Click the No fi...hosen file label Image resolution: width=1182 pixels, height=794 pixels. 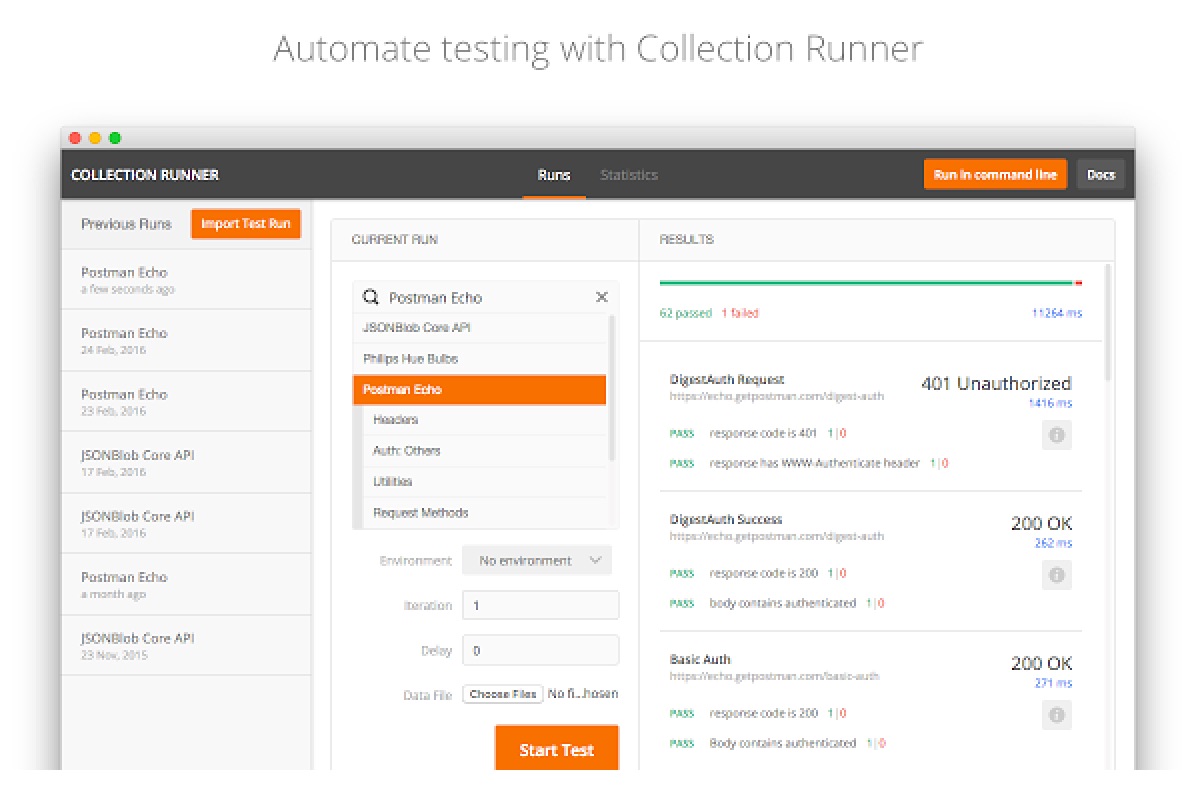point(583,694)
